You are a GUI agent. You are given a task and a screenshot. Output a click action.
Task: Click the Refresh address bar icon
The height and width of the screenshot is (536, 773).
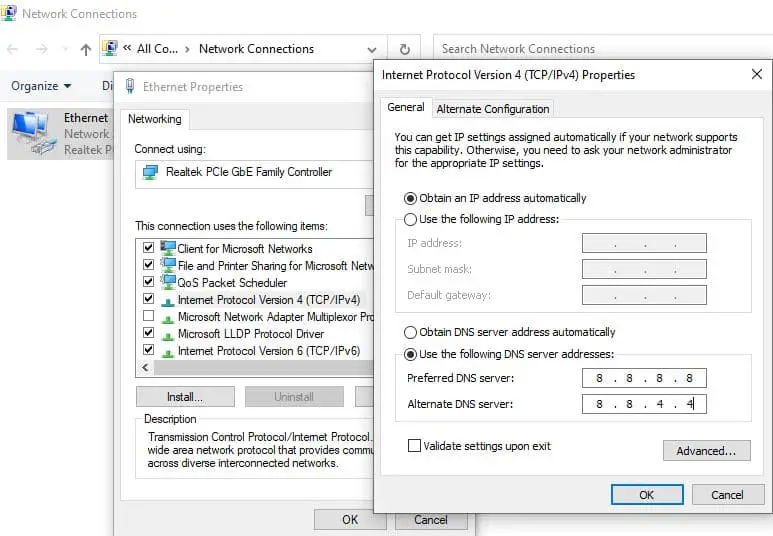coord(404,49)
